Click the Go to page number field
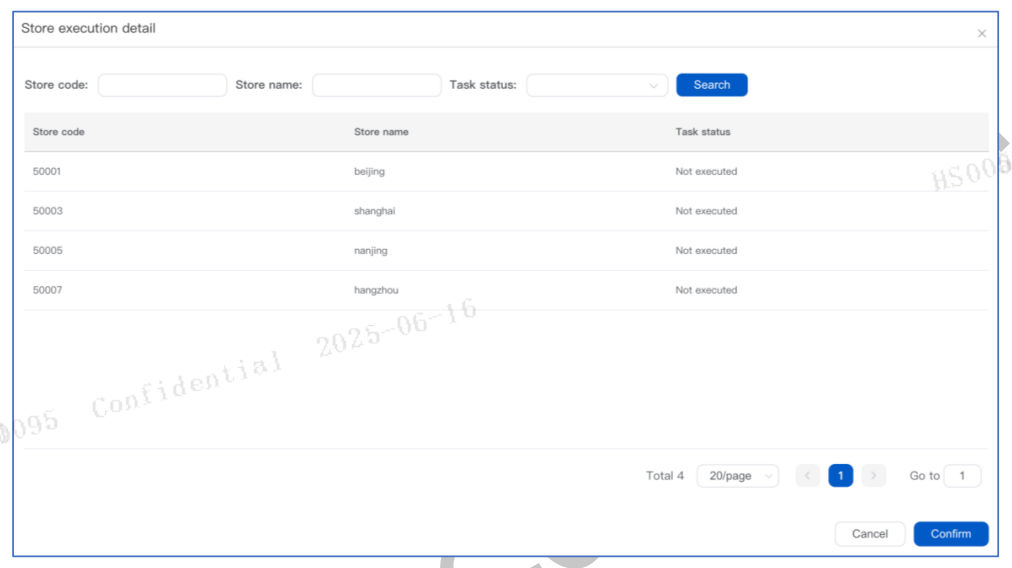Viewport: 1012px width, 568px height. click(x=962, y=476)
